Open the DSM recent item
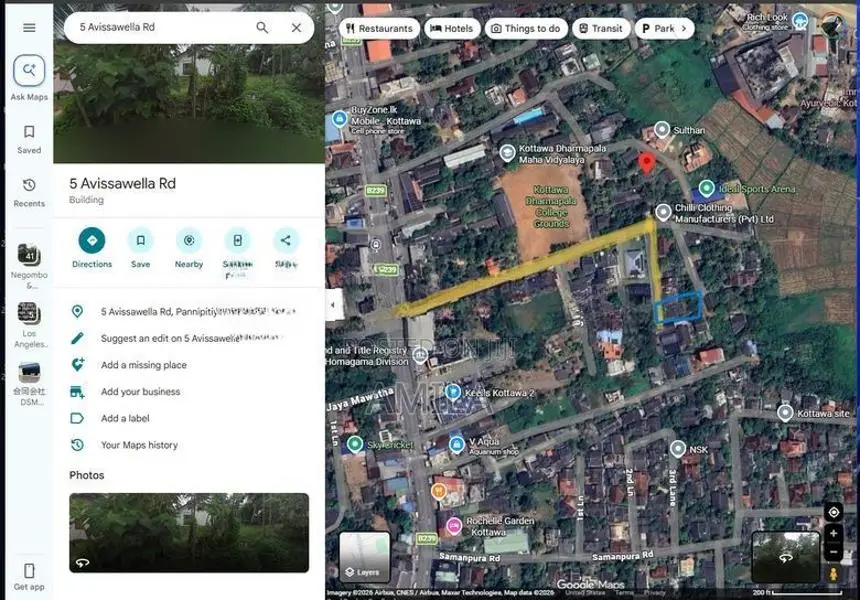860x600 pixels. coord(29,383)
